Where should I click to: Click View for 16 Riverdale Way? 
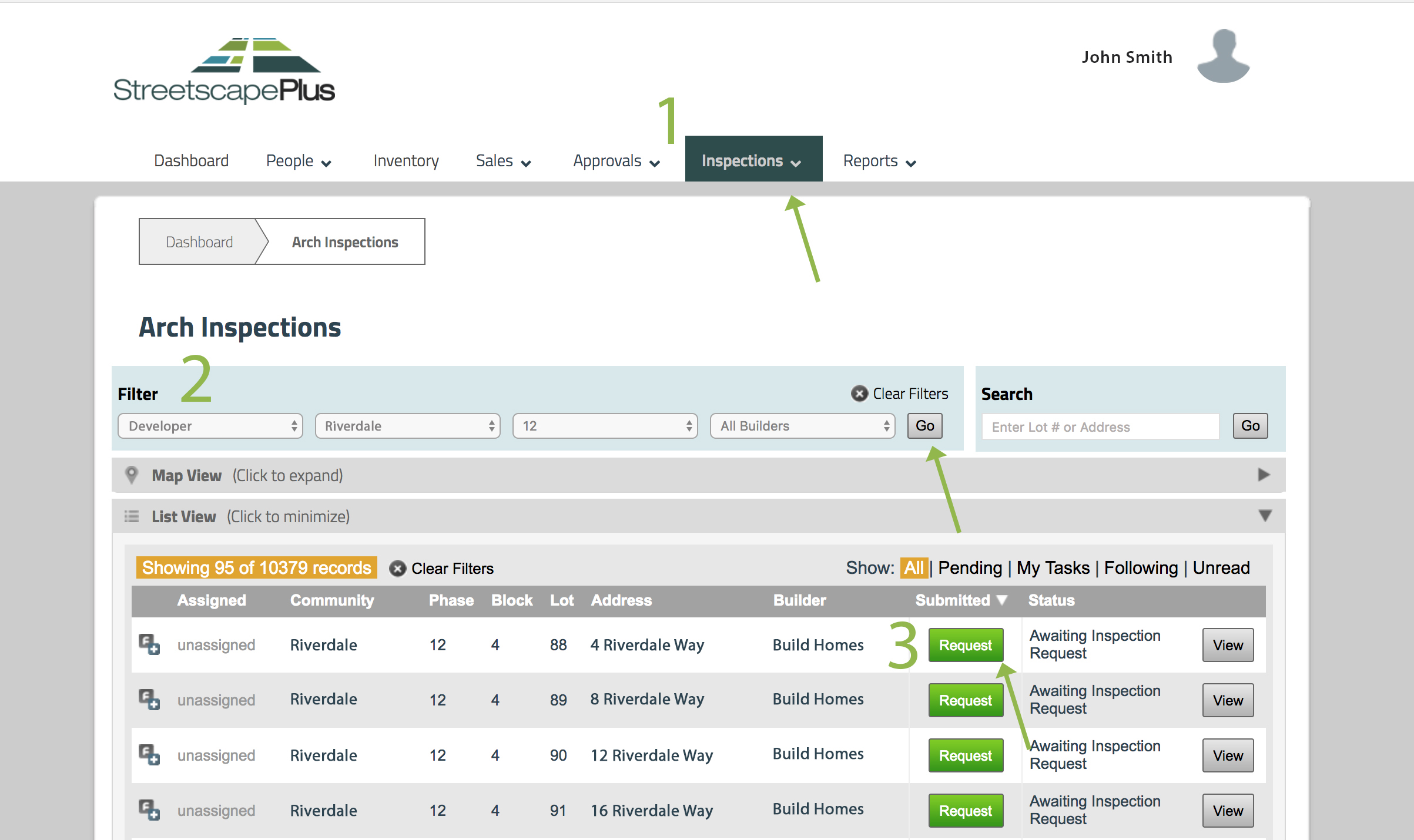point(1228,811)
